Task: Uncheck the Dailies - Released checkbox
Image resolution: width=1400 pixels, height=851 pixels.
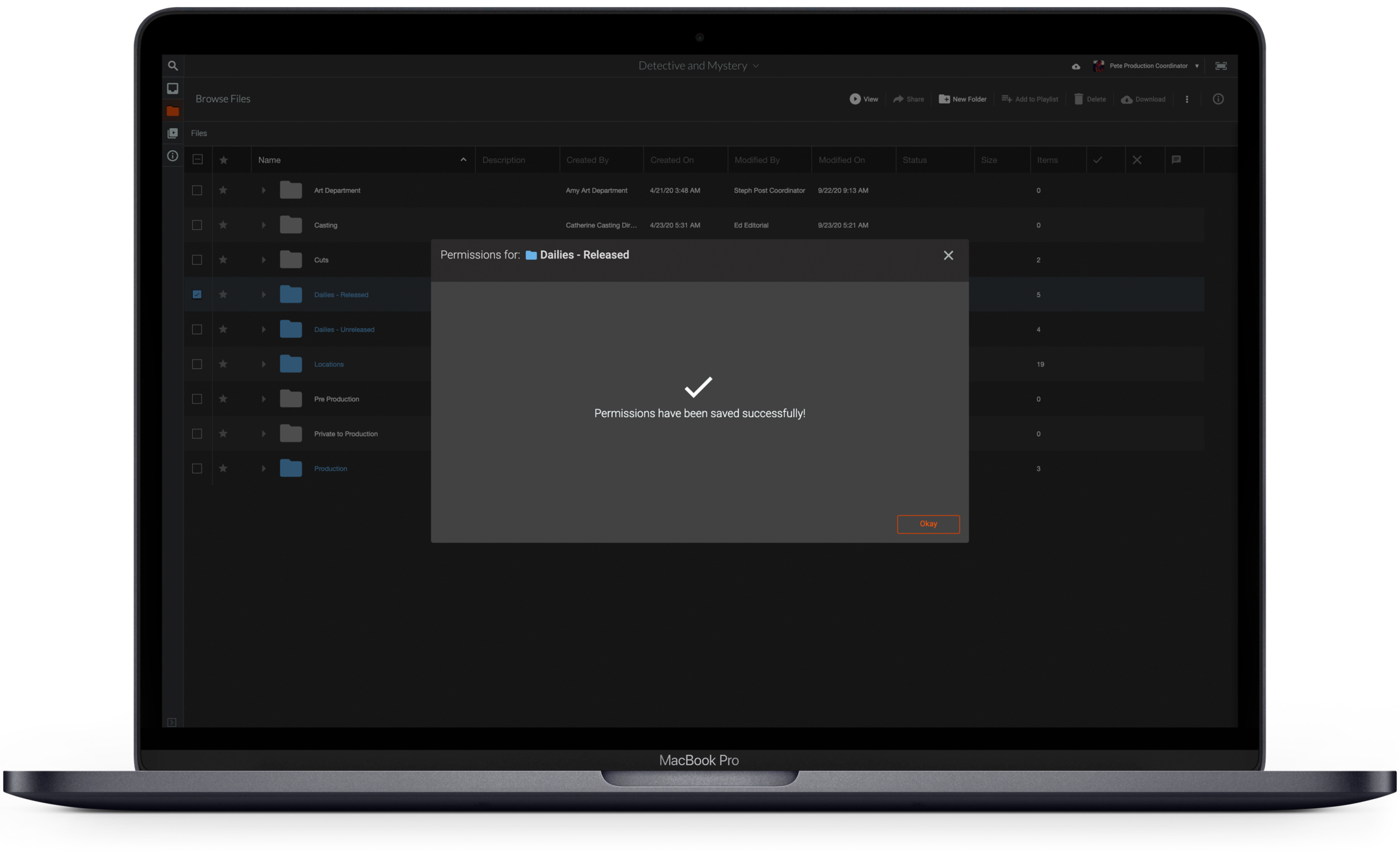Action: point(197,295)
